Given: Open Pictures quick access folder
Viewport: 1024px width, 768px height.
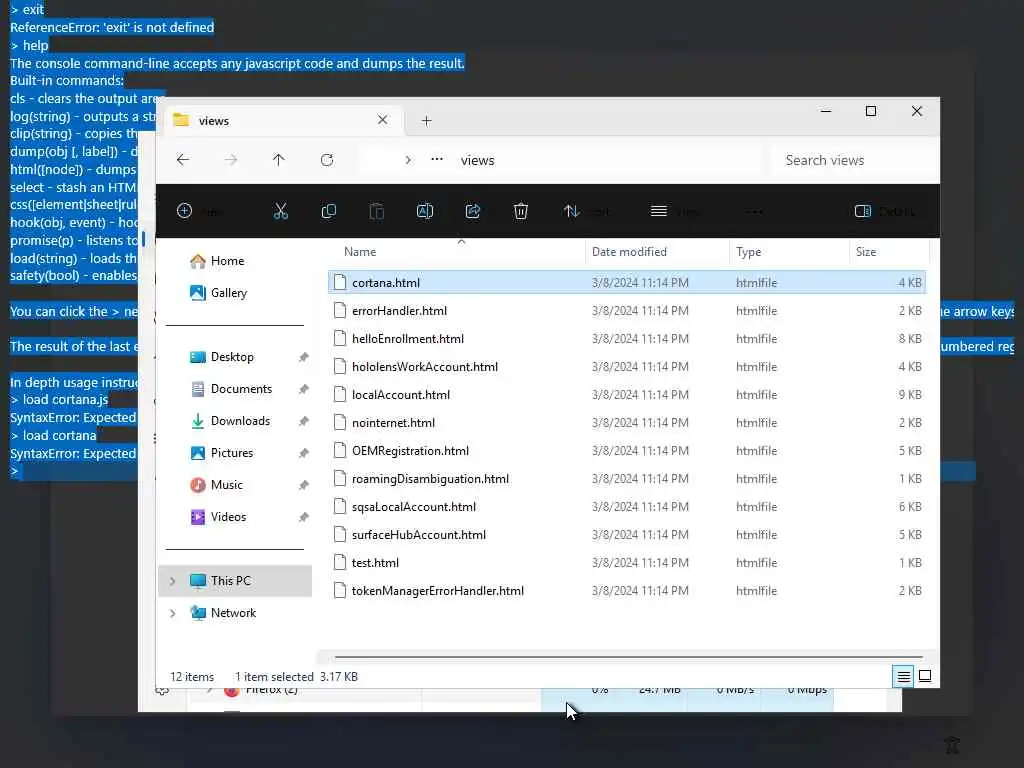Looking at the screenshot, I should 232,453.
